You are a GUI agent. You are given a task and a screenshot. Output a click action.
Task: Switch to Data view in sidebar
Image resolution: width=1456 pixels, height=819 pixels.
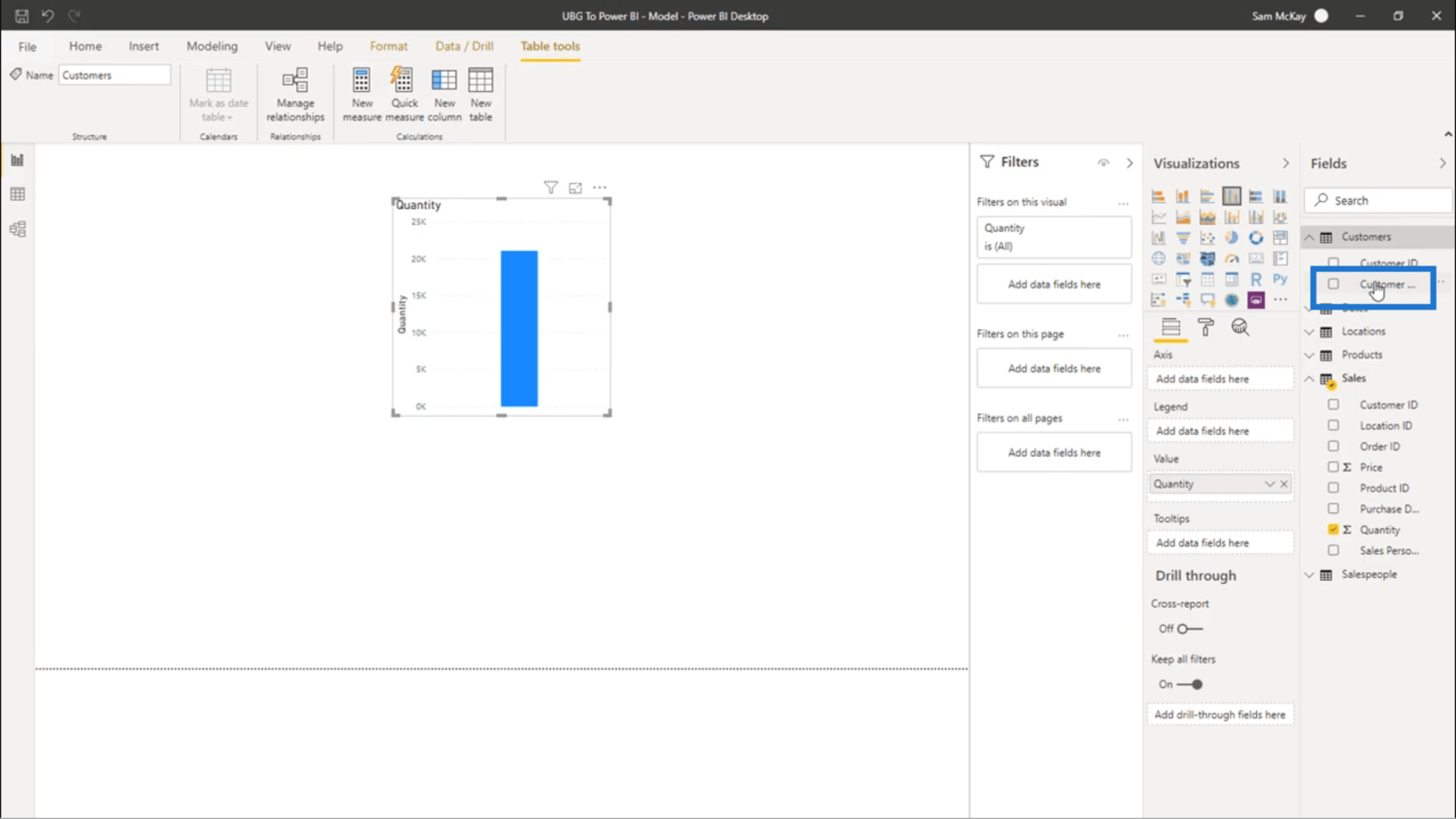17,194
